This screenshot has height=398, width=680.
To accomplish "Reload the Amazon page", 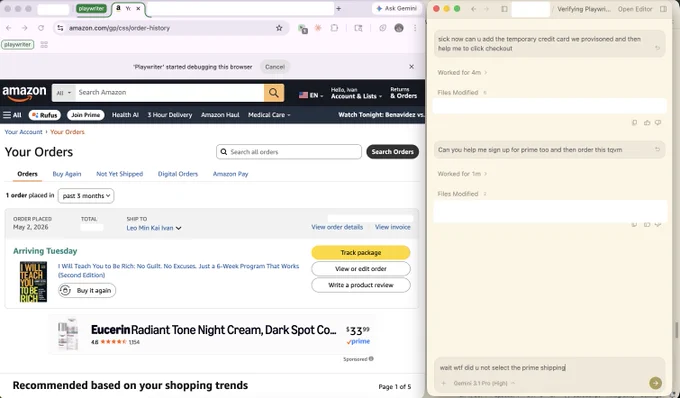I will (x=41, y=28).
